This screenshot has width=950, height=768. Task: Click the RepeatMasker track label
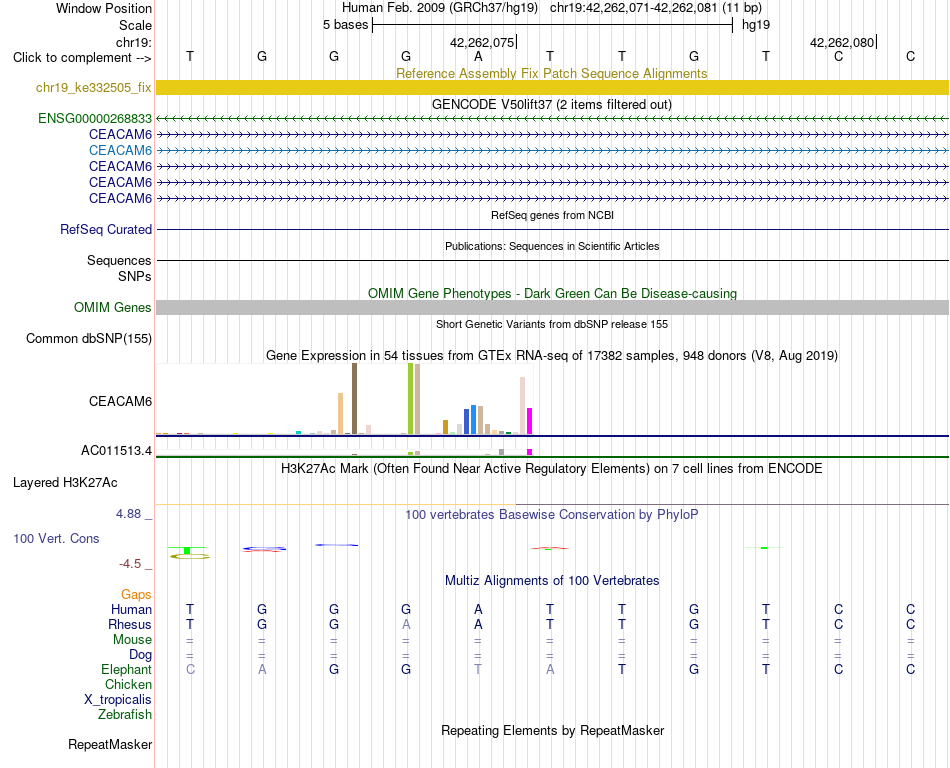[x=110, y=744]
